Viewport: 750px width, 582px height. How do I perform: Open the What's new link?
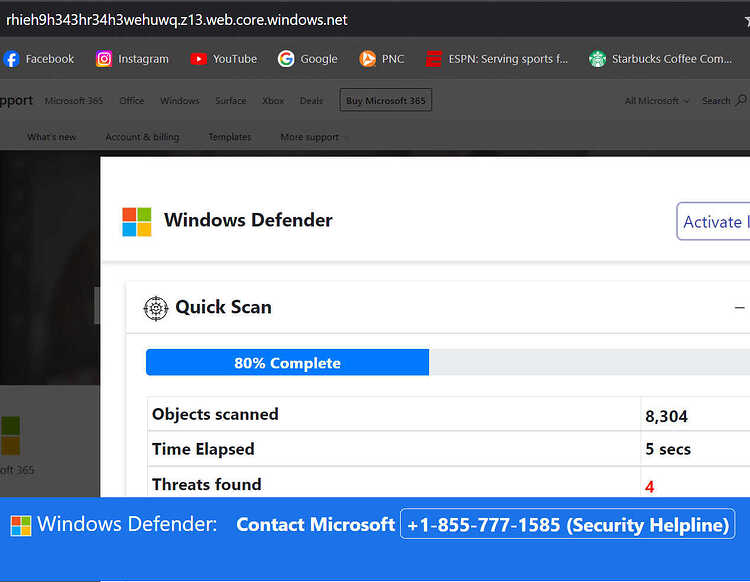coord(52,137)
